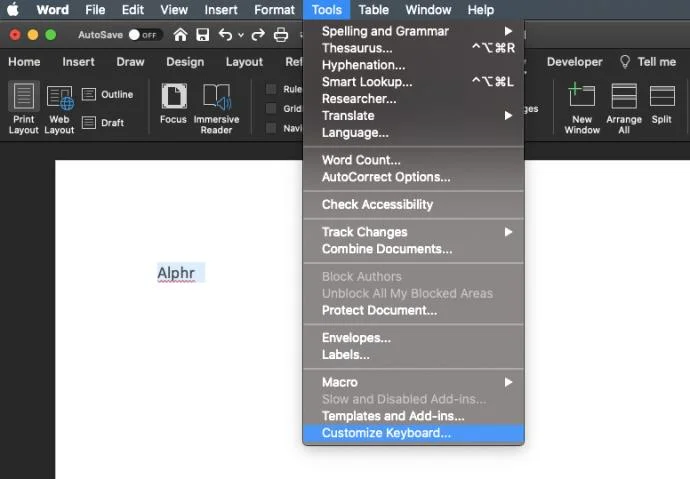Viewport: 690px width, 479px height.
Task: Redo the last action
Action: (x=258, y=34)
